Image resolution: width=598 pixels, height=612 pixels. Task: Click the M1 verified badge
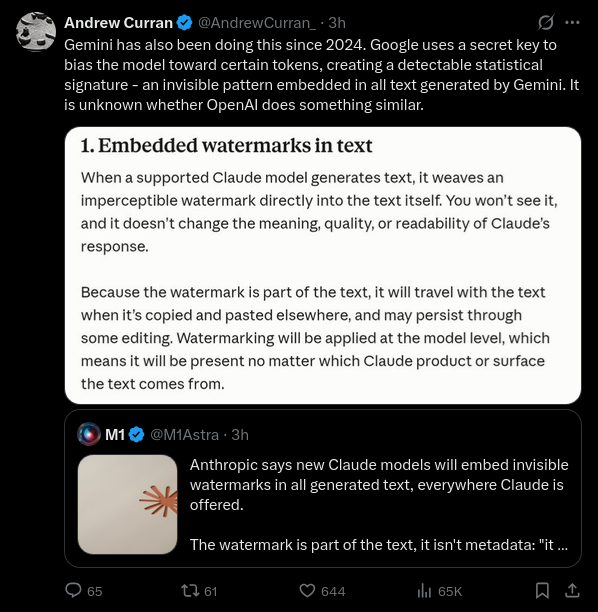coord(136,434)
